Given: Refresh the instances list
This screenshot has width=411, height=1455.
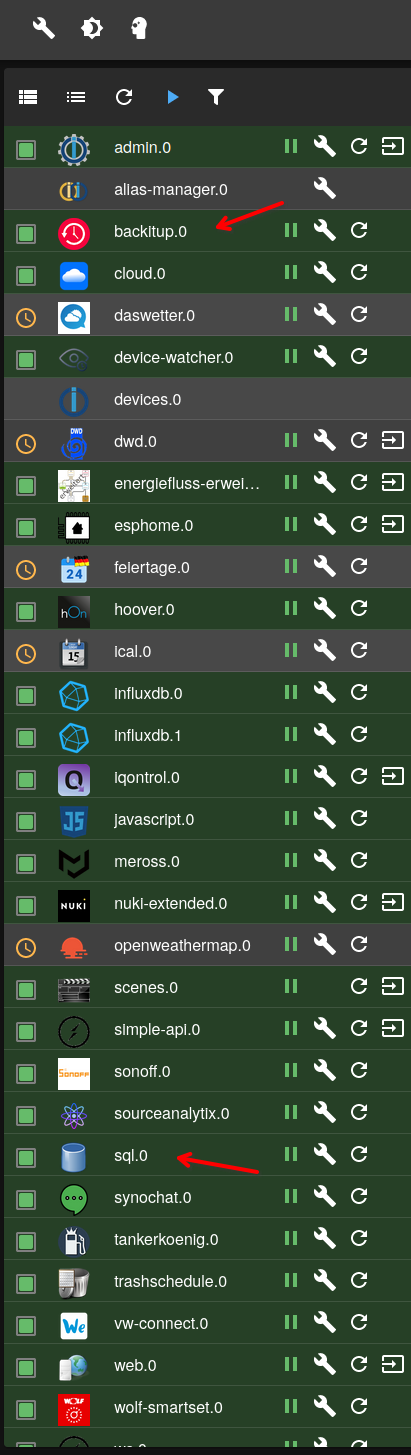Looking at the screenshot, I should pyautogui.click(x=124, y=97).
